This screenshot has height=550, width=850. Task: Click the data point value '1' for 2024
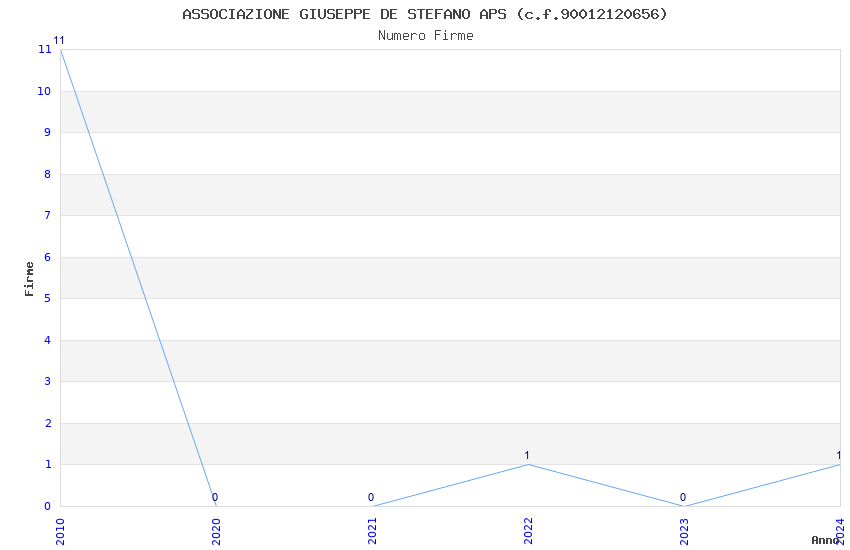click(839, 455)
